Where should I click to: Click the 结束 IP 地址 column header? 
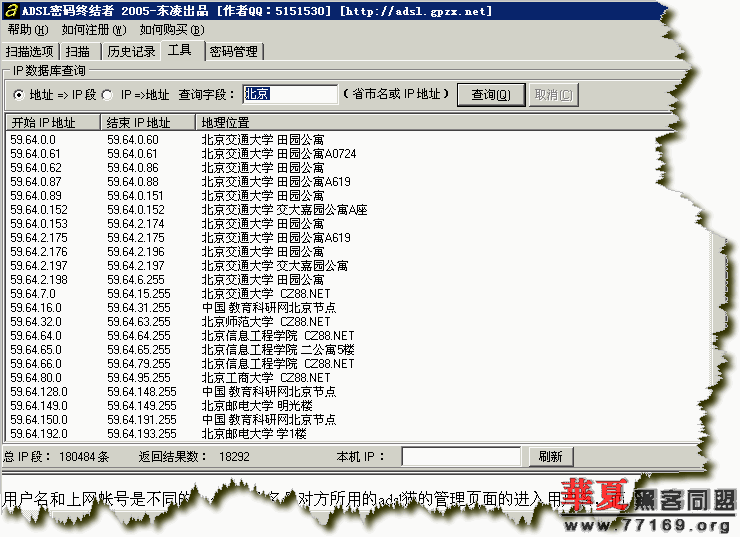pyautogui.click(x=148, y=123)
